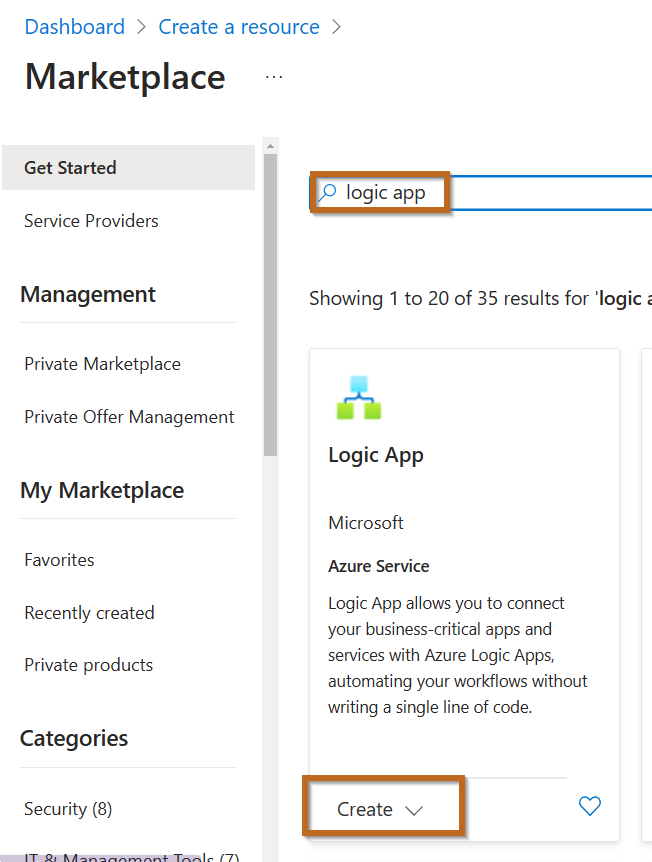652x862 pixels.
Task: Open the Logic App title link
Action: coord(376,455)
